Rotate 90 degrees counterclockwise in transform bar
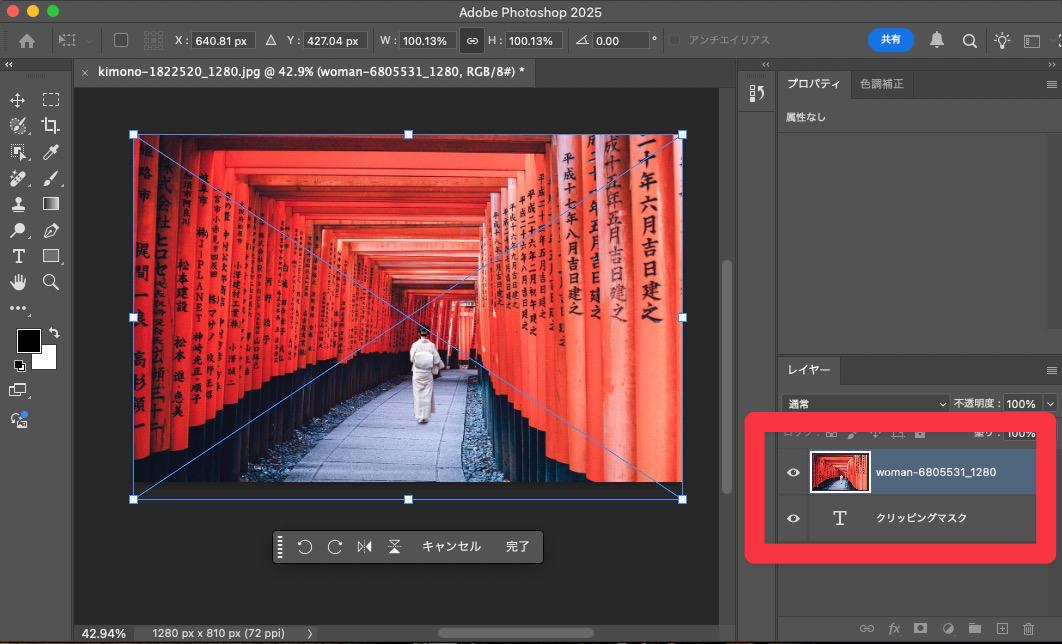Viewport: 1062px width, 644px height. click(x=305, y=546)
